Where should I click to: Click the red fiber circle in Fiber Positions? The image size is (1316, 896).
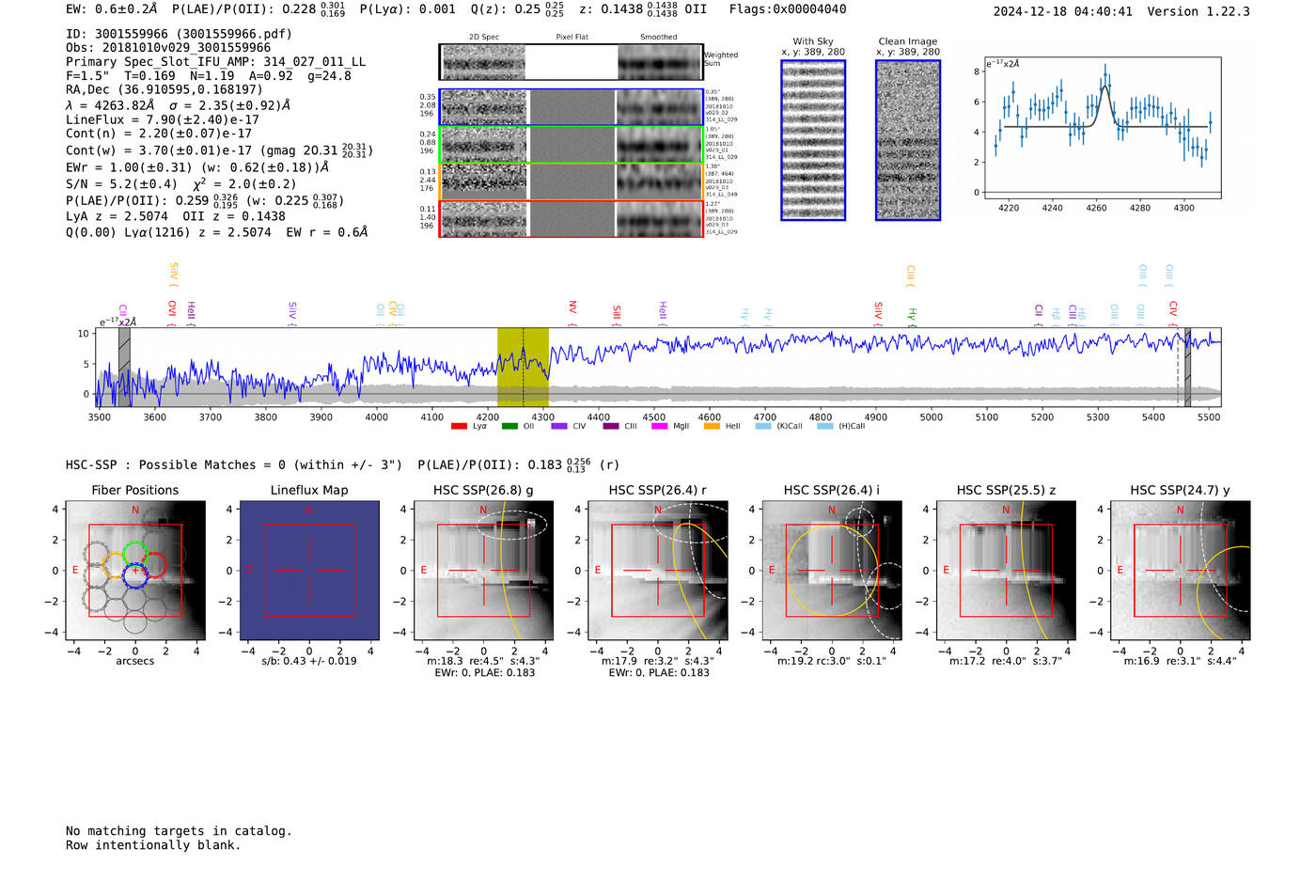pos(155,565)
